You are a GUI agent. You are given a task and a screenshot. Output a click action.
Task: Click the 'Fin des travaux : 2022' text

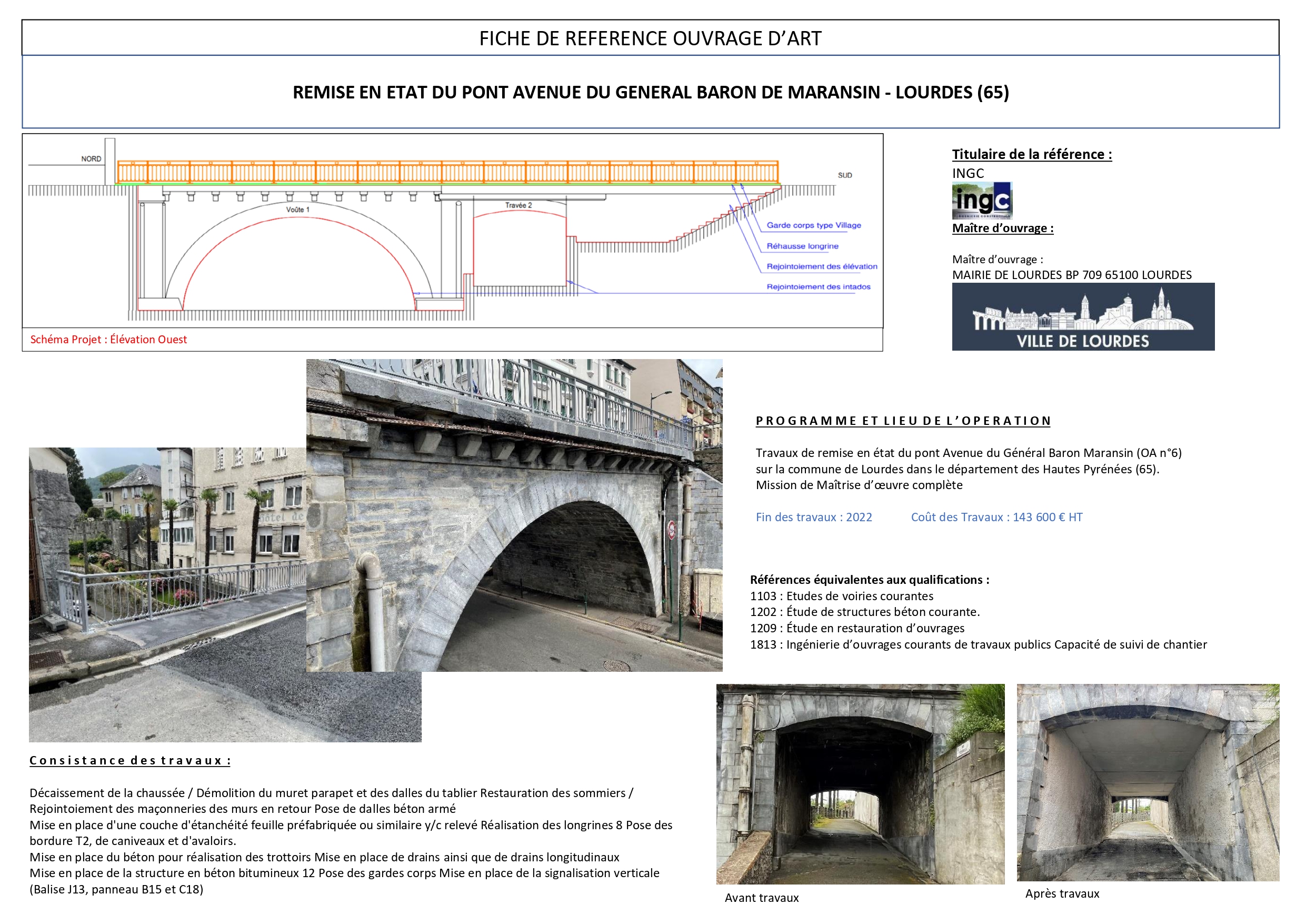click(x=813, y=516)
